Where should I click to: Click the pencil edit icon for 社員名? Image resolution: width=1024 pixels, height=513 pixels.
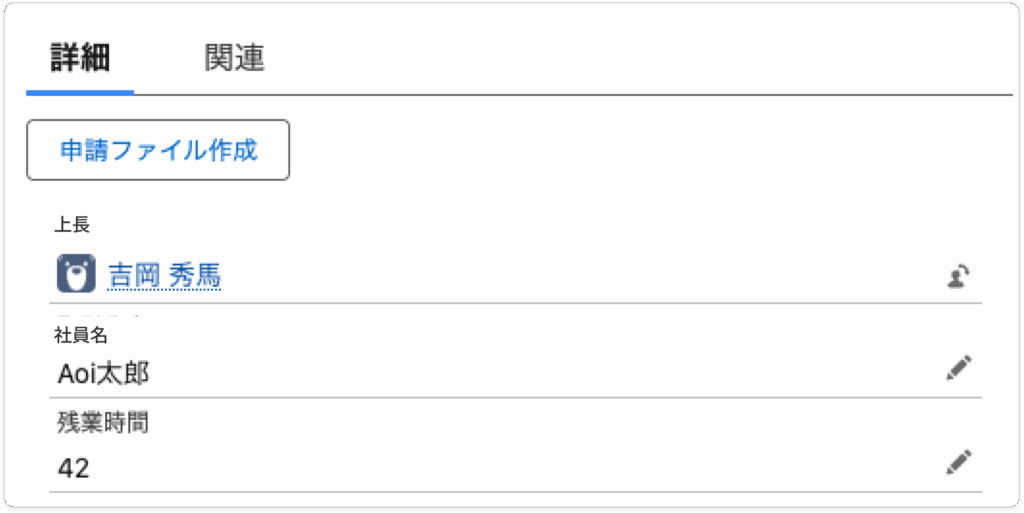[958, 368]
